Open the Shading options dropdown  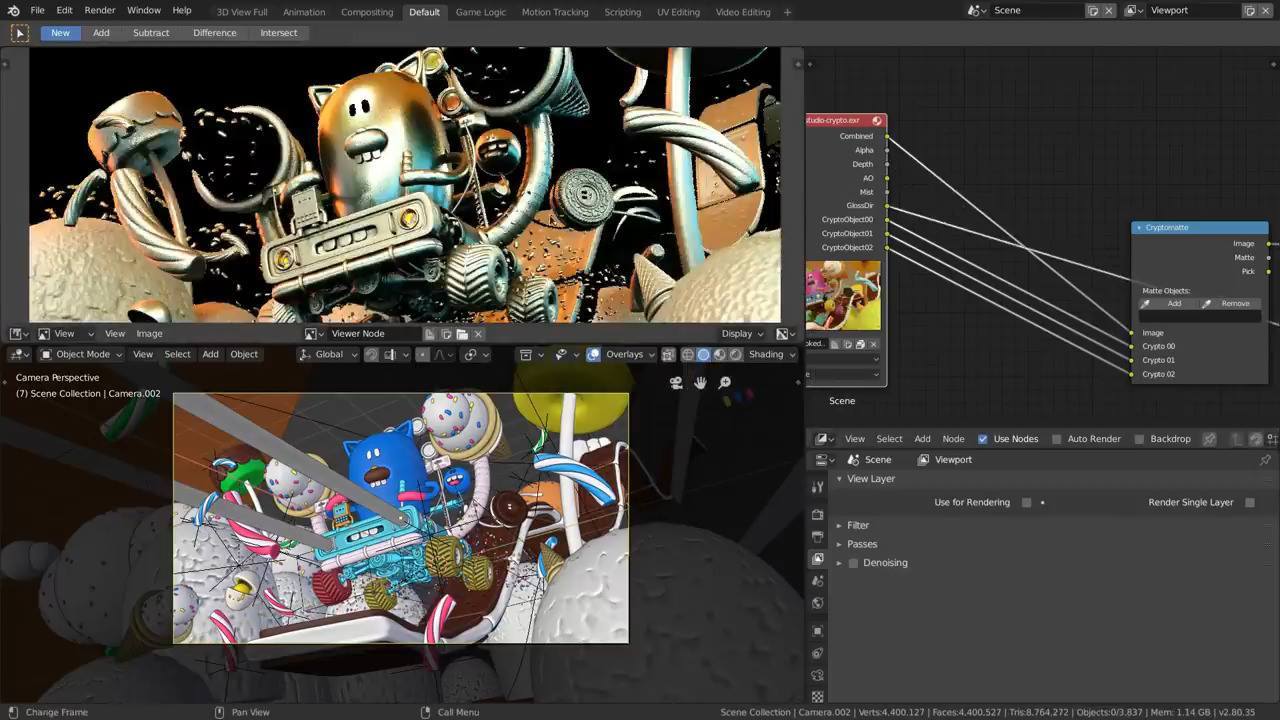[772, 354]
